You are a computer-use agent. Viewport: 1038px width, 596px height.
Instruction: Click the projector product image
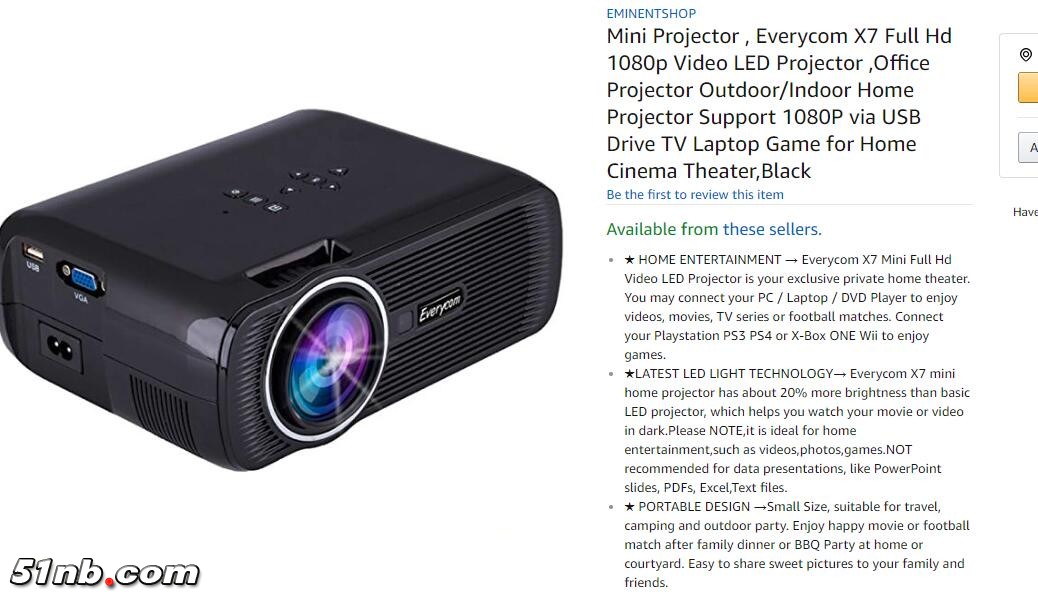tap(281, 290)
